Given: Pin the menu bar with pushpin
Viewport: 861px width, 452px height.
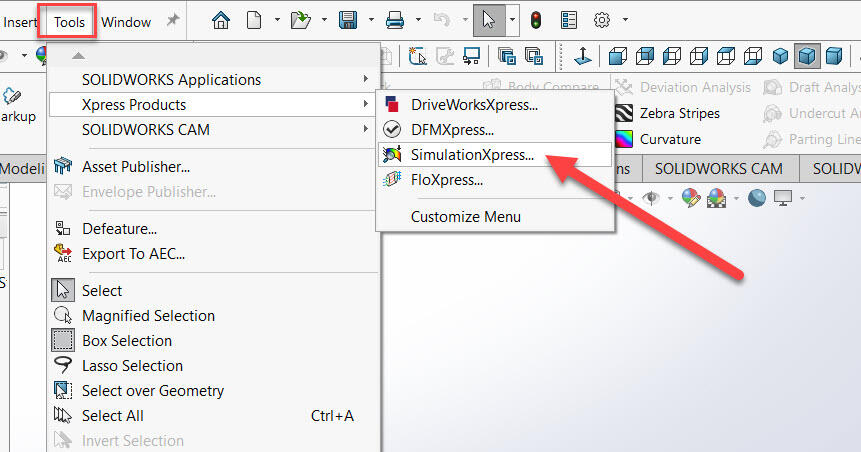Looking at the screenshot, I should point(173,21).
